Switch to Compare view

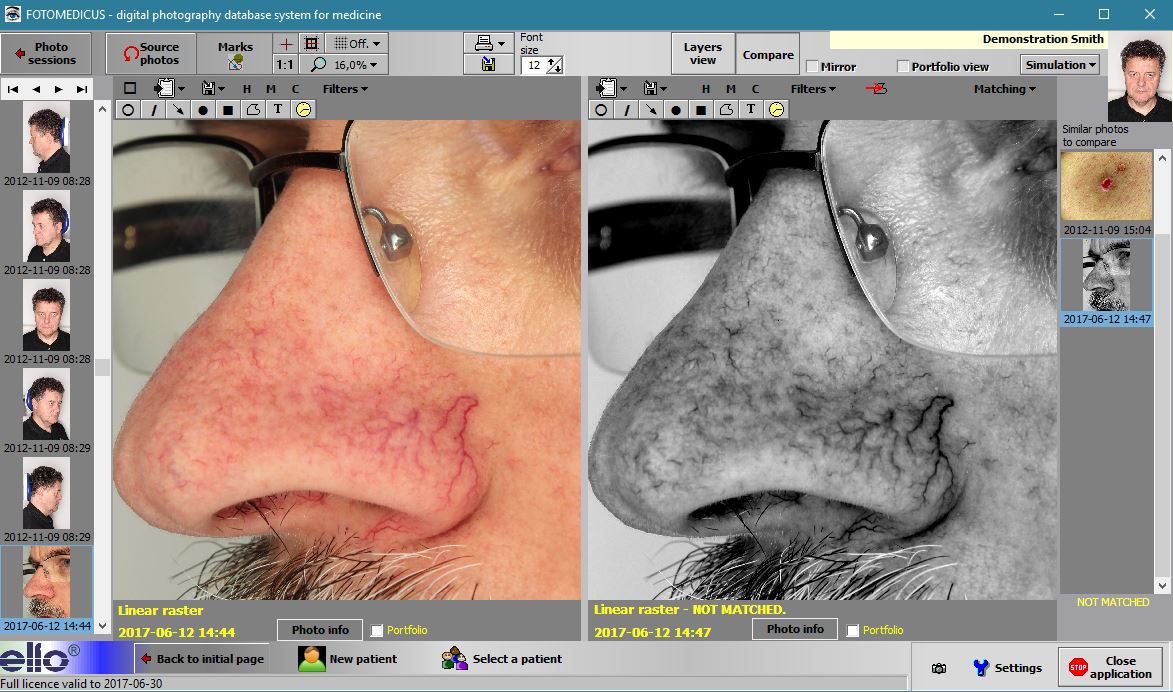point(768,54)
